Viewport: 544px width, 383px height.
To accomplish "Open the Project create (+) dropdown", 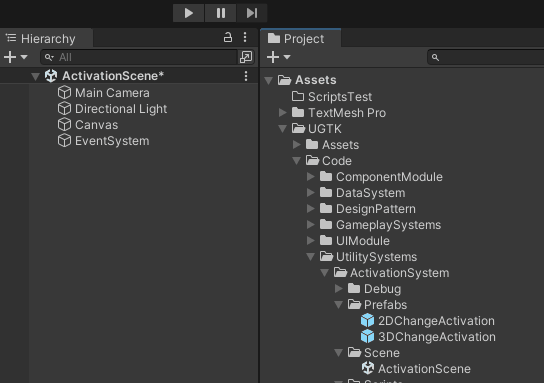I will [x=279, y=57].
